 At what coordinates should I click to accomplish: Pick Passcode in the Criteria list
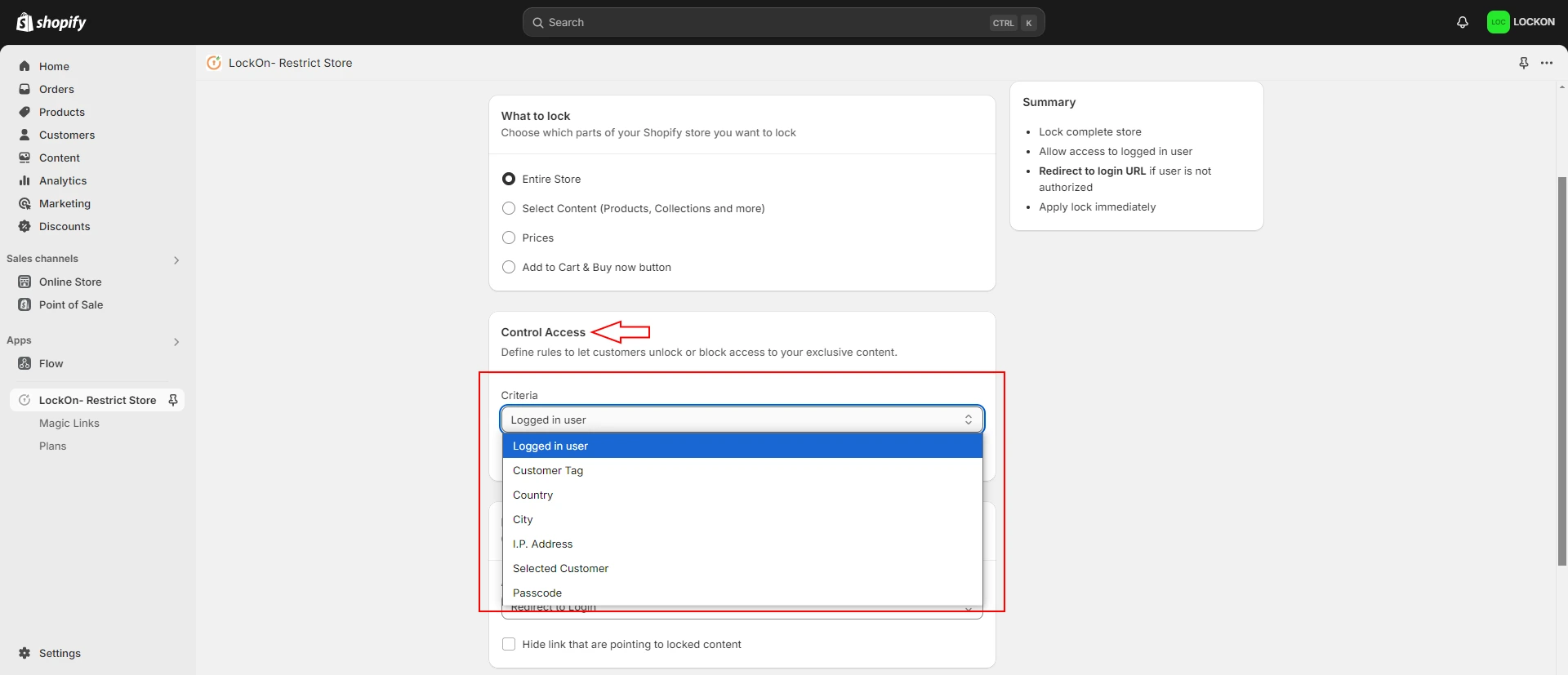(x=537, y=593)
